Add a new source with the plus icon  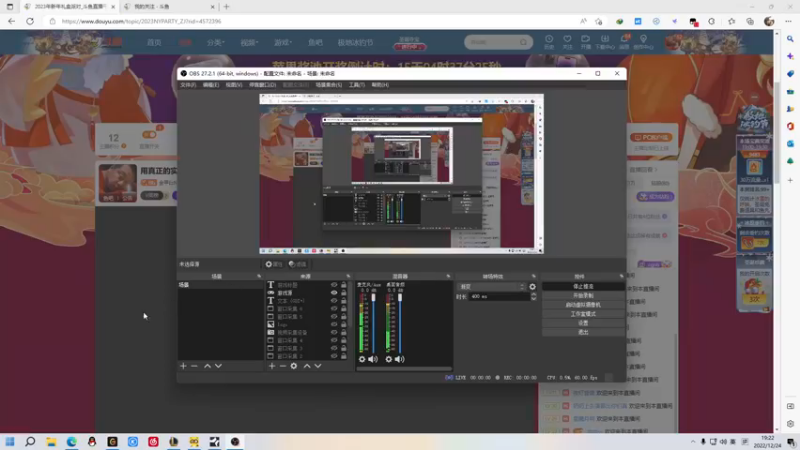[272, 366]
